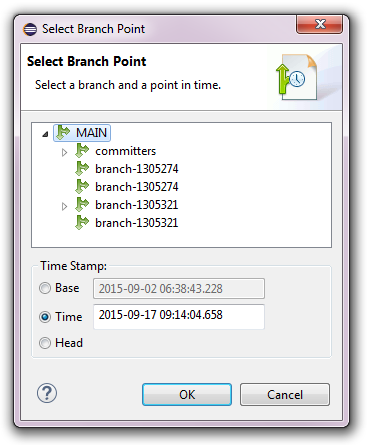367x445 pixels.
Task: Select the Base radio button
Action: 45,288
